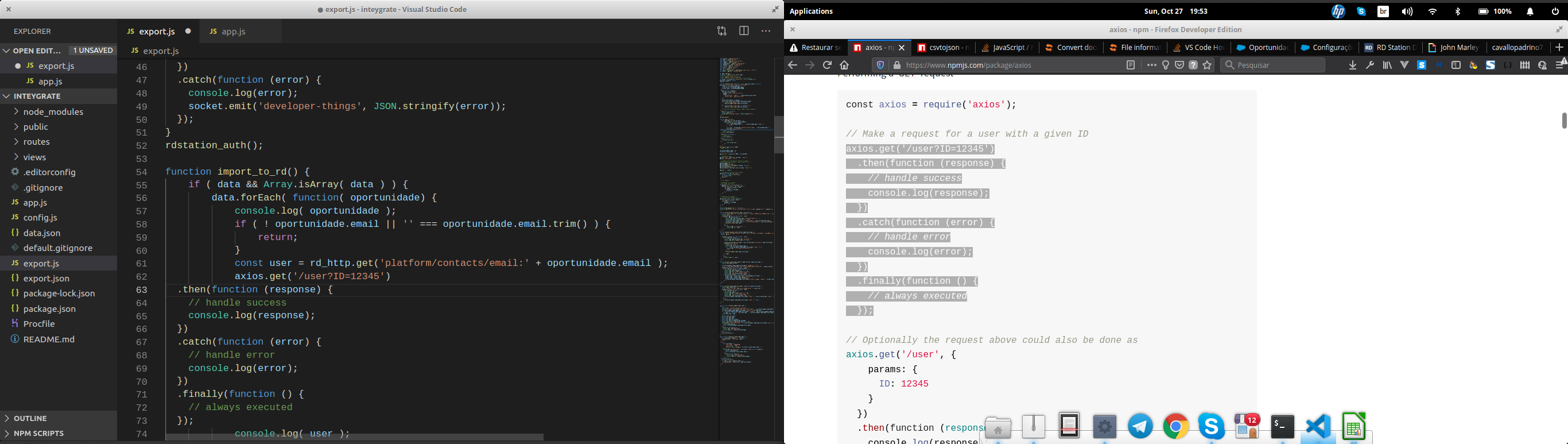The width and height of the screenshot is (1568, 444).
Task: Switch to the csvtojson Firefox tab
Action: tap(943, 48)
